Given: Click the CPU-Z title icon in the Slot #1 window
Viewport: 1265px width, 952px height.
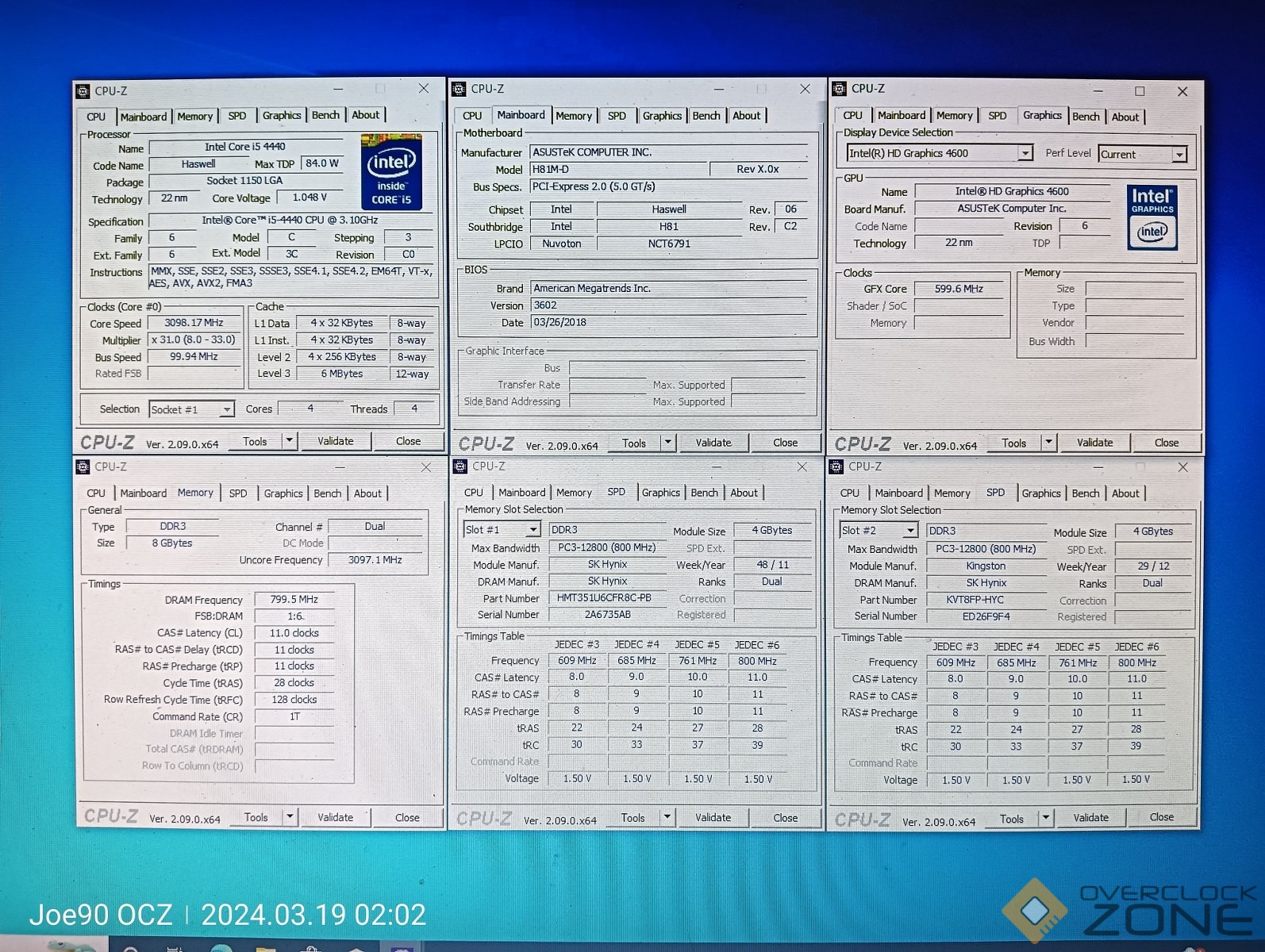Looking at the screenshot, I should 459,466.
